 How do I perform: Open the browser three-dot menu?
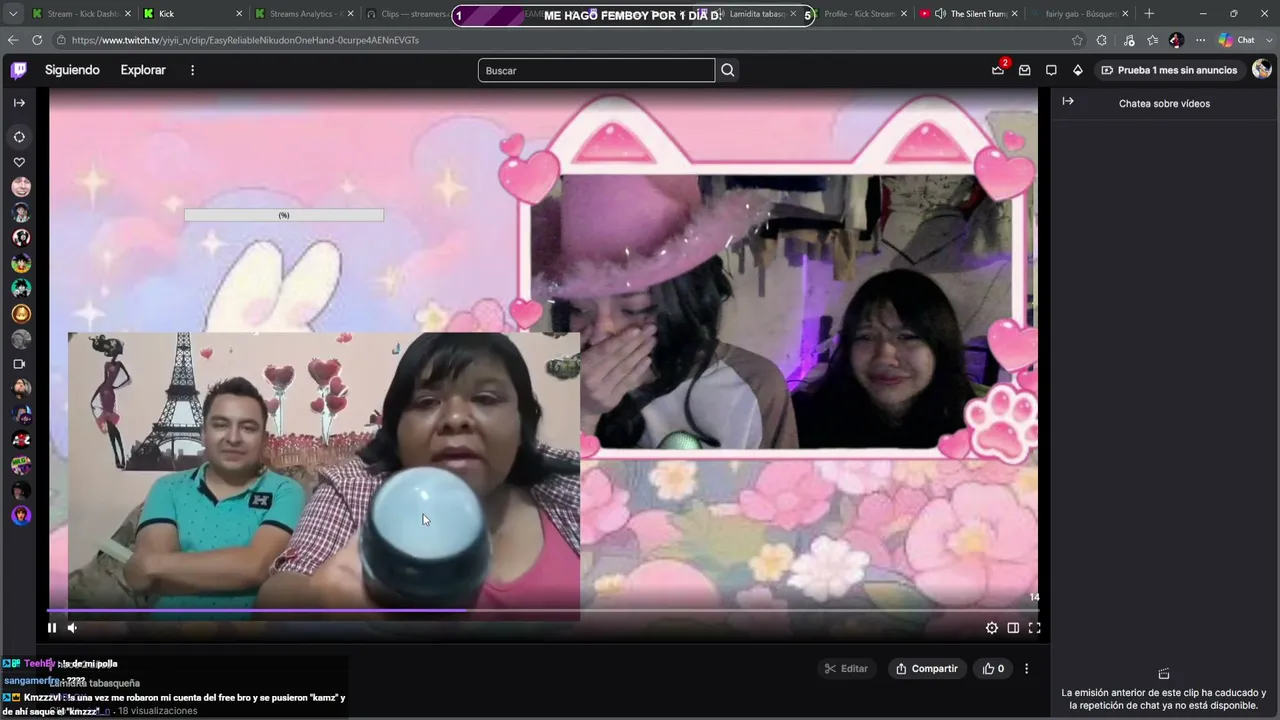1201,40
